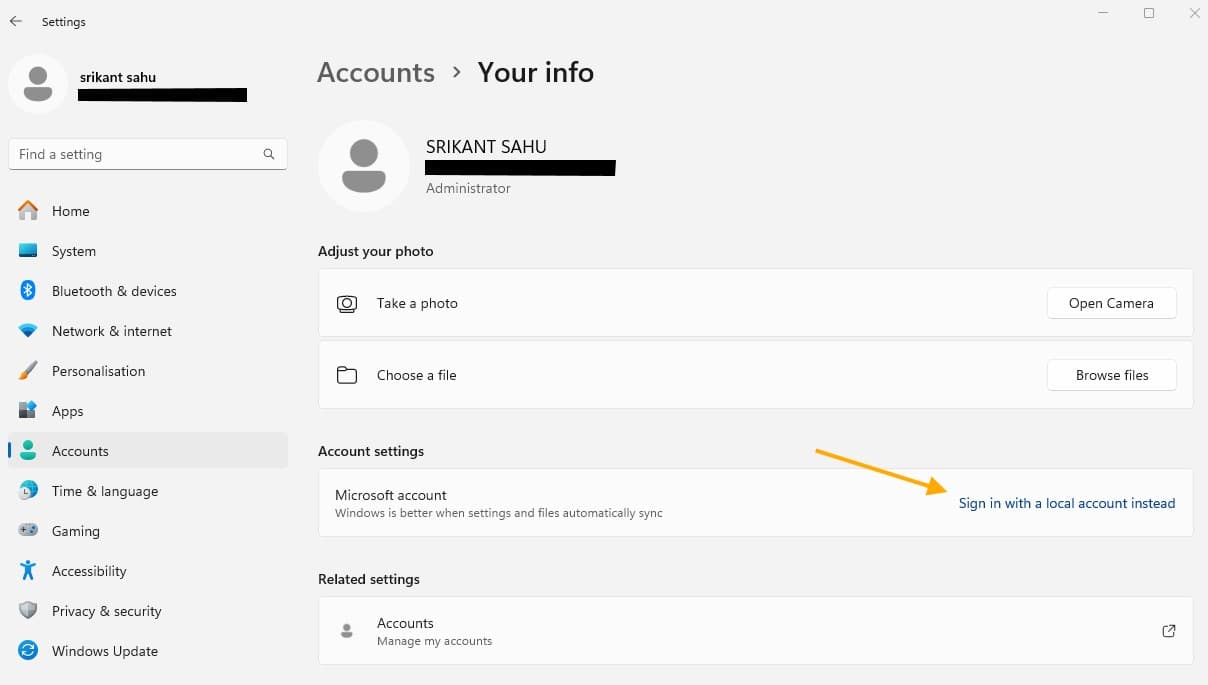Open Bluetooth & devices settings
This screenshot has width=1208, height=685.
(114, 291)
